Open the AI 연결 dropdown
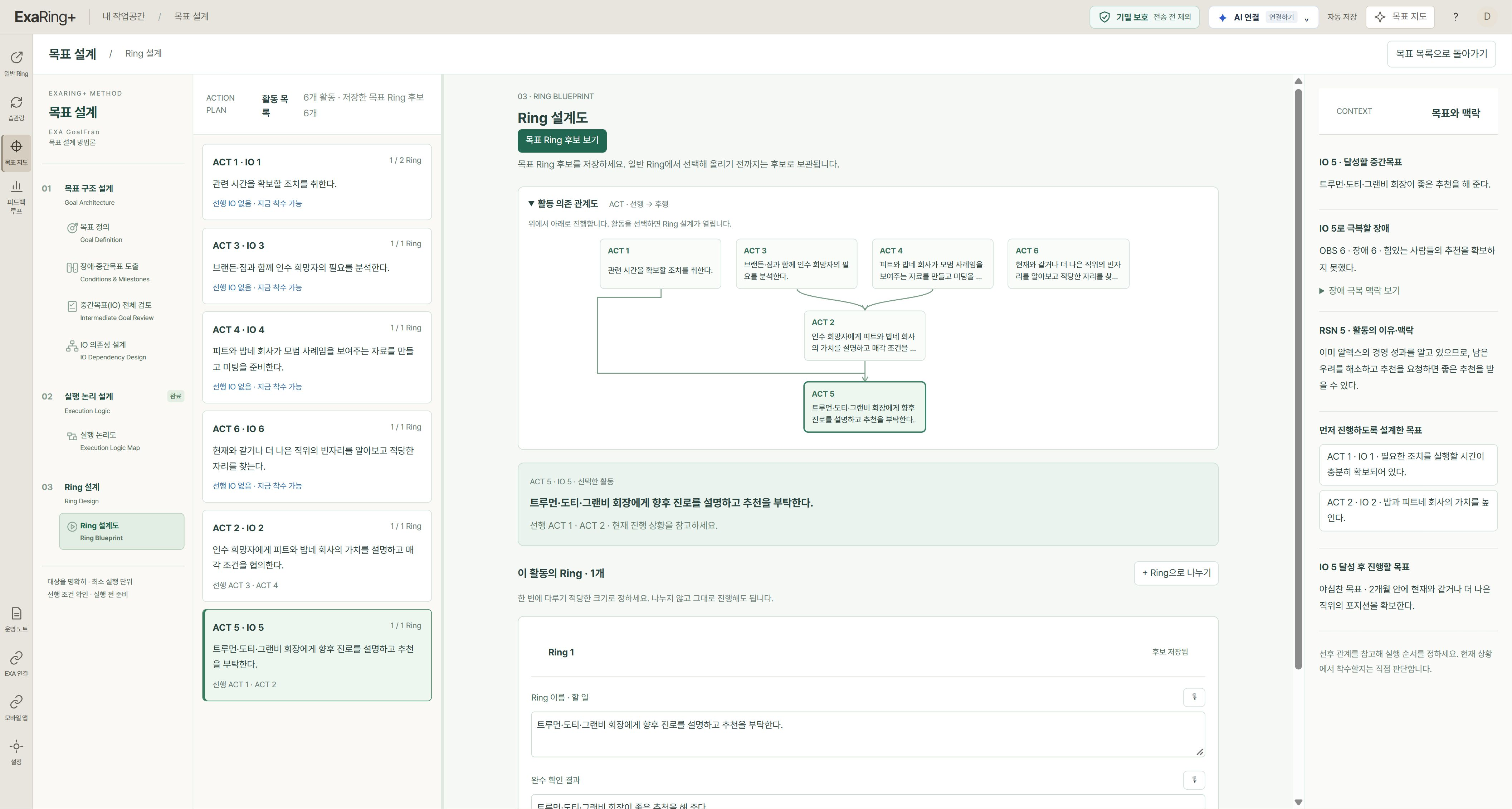 tap(1263, 17)
